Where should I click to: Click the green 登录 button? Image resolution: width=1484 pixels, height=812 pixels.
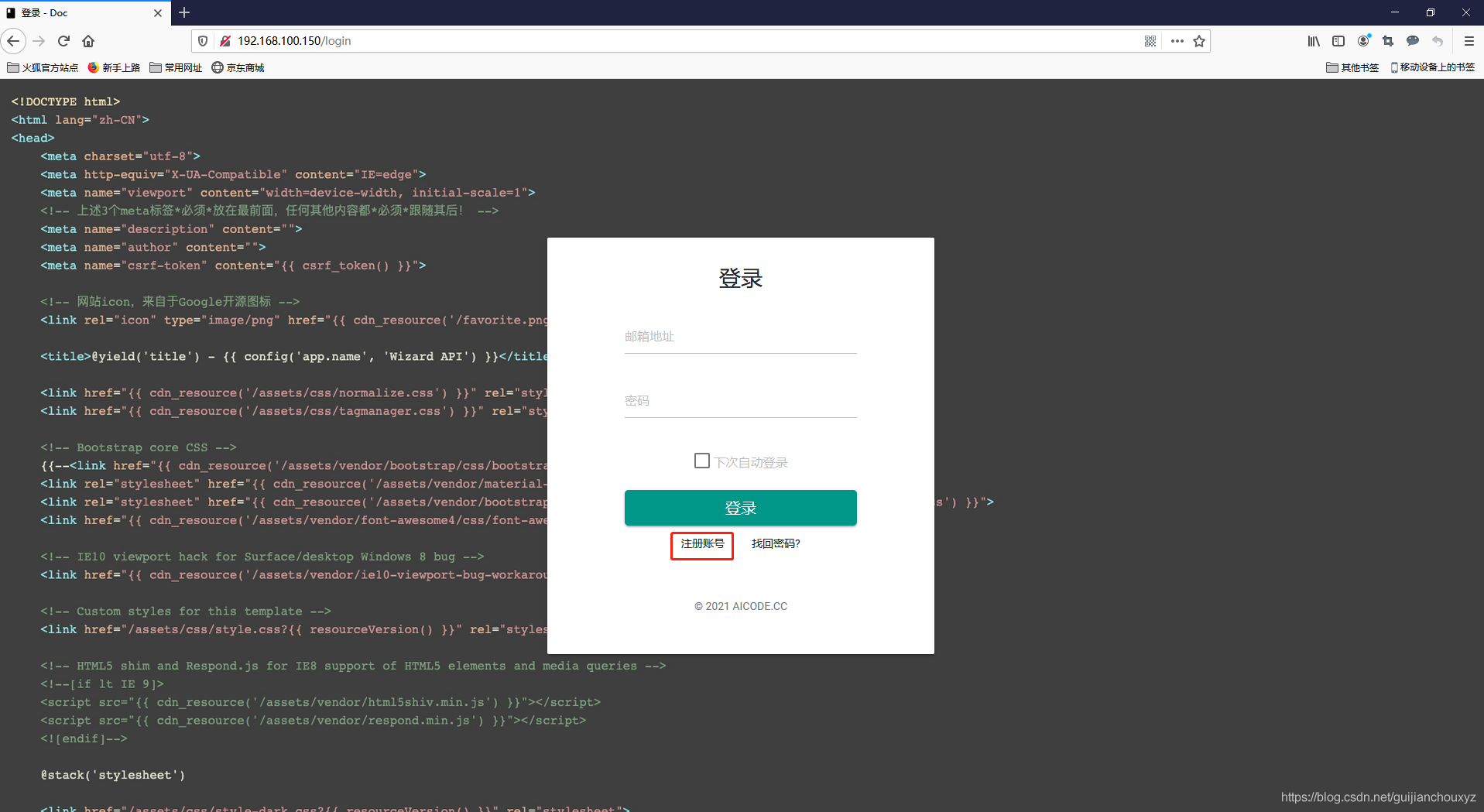(x=741, y=508)
